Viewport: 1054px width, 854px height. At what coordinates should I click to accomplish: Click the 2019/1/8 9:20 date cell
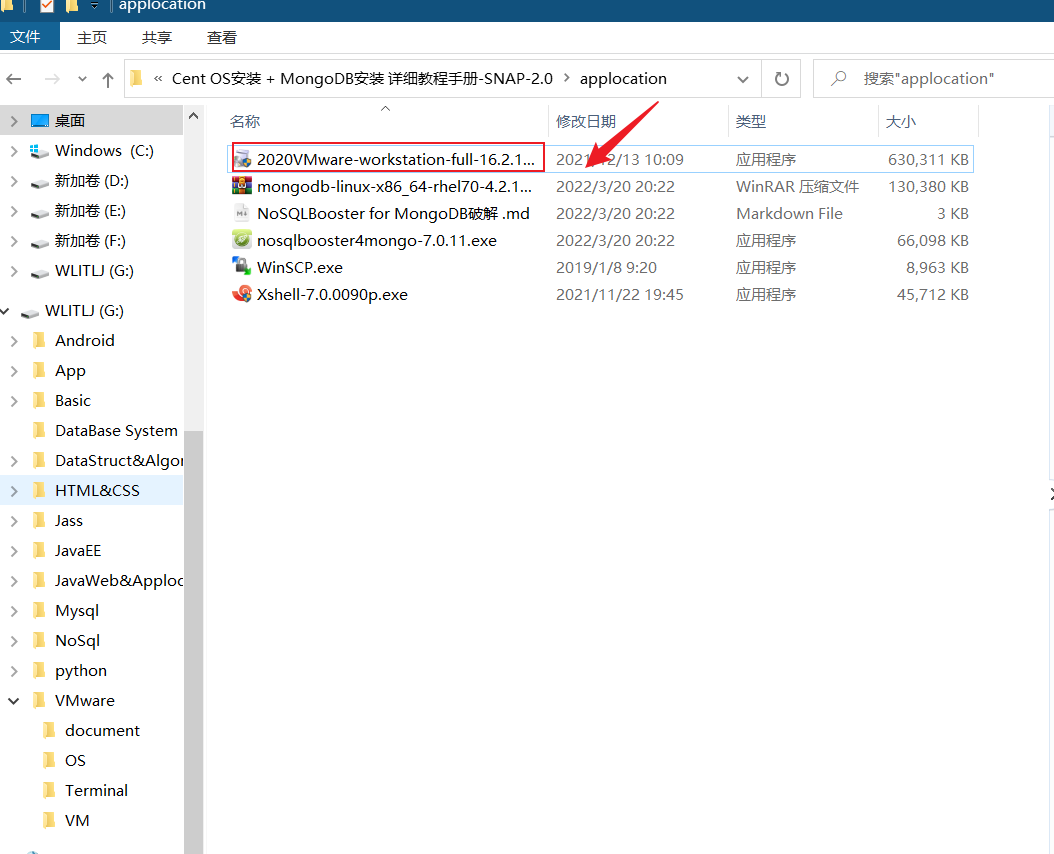[x=606, y=268]
